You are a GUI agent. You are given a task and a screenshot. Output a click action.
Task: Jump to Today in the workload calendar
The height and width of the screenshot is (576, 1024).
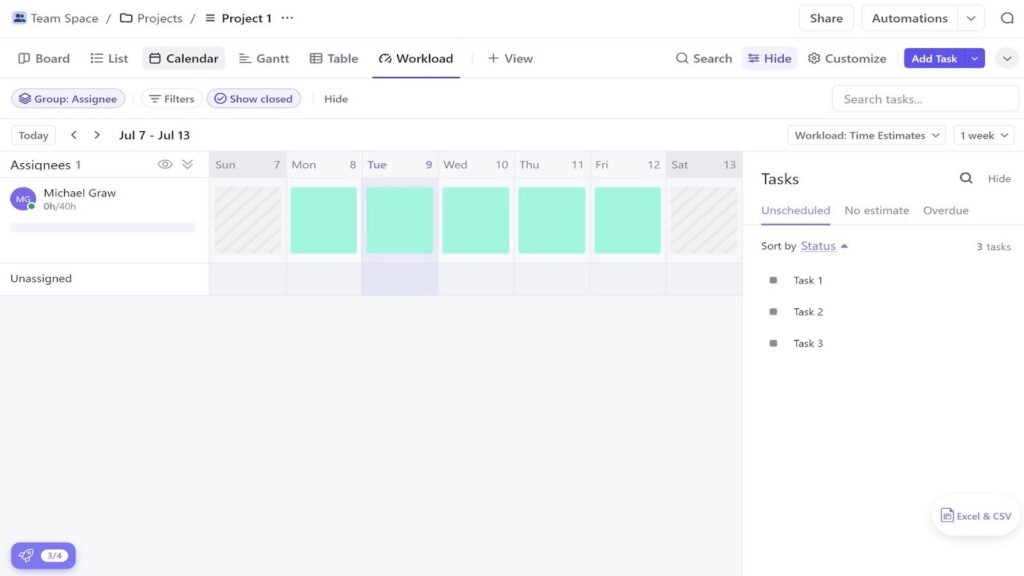[33, 135]
